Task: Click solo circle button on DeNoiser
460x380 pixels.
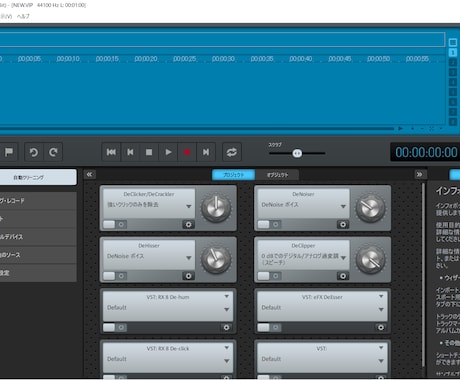Action: 276,224
